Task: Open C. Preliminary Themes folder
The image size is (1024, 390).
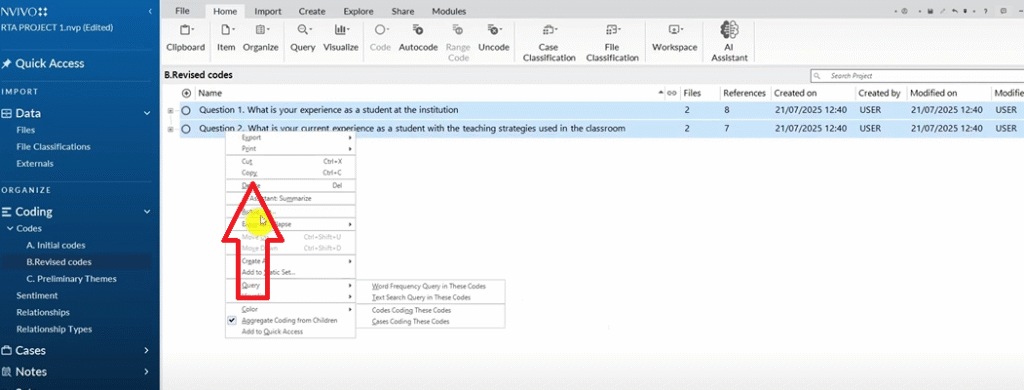Action: click(71, 279)
